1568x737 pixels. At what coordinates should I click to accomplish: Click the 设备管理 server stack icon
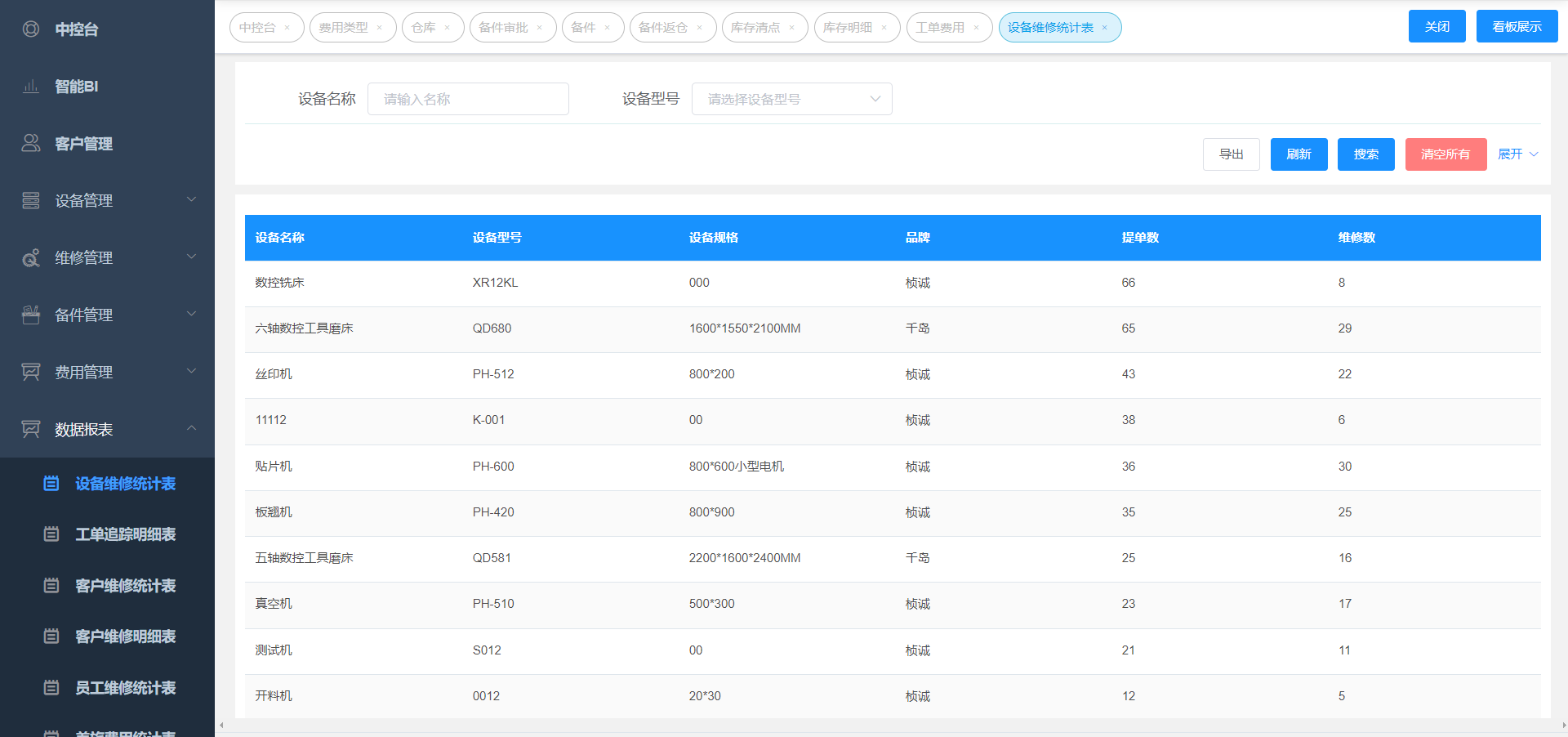coord(31,200)
